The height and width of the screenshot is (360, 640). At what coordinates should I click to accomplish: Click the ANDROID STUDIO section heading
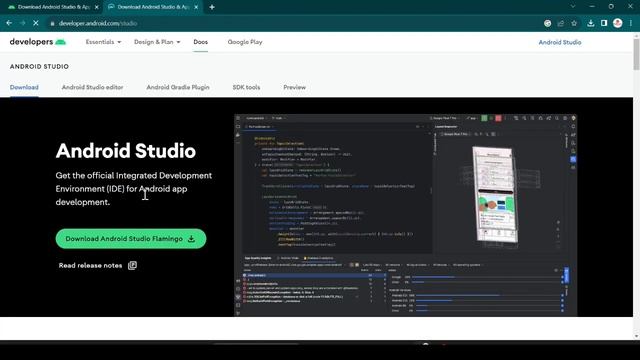(x=39, y=67)
